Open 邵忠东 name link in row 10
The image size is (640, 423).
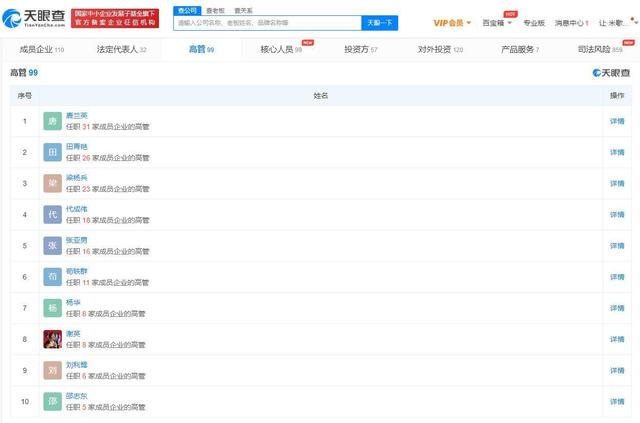pyautogui.click(x=77, y=396)
